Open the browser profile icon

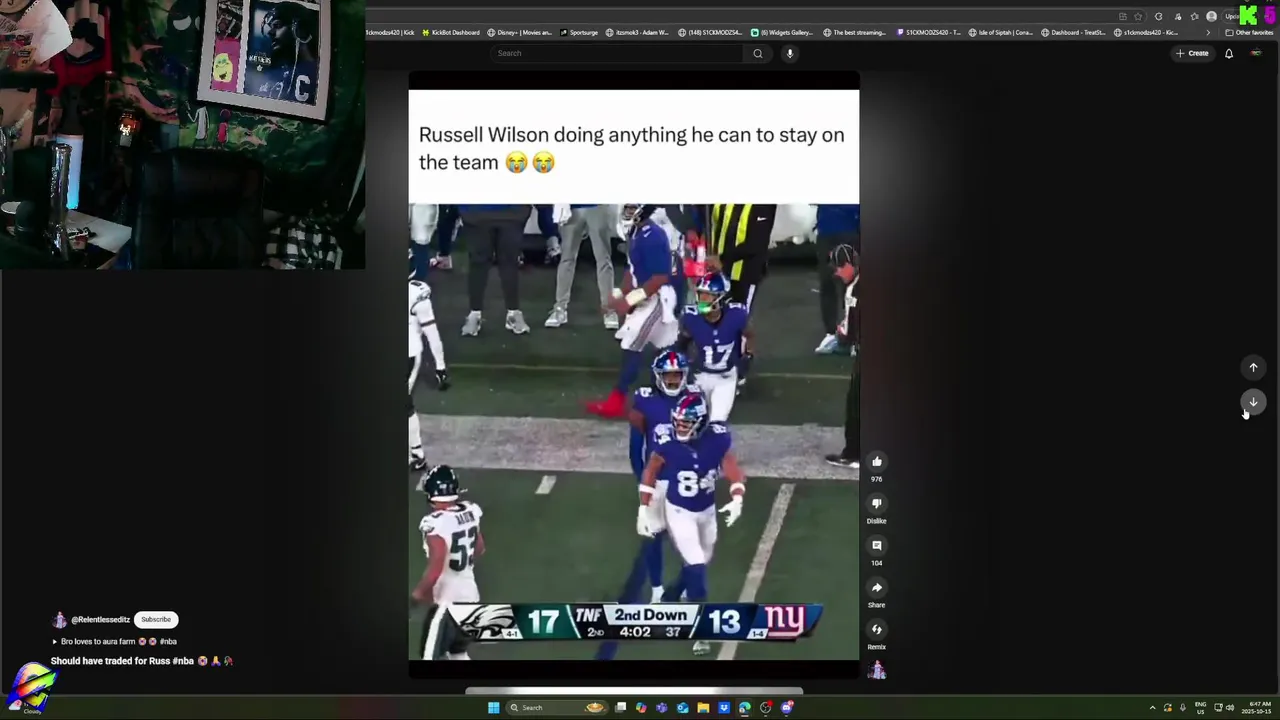click(1211, 16)
